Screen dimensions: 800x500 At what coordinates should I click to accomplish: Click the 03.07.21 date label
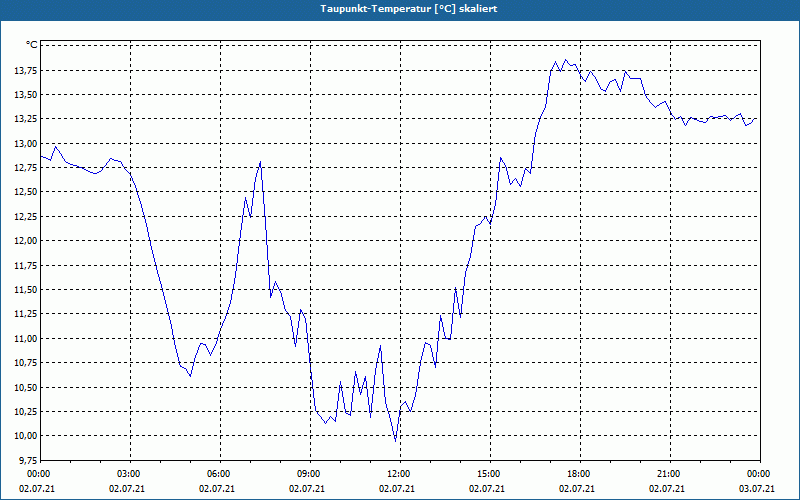coord(757,489)
